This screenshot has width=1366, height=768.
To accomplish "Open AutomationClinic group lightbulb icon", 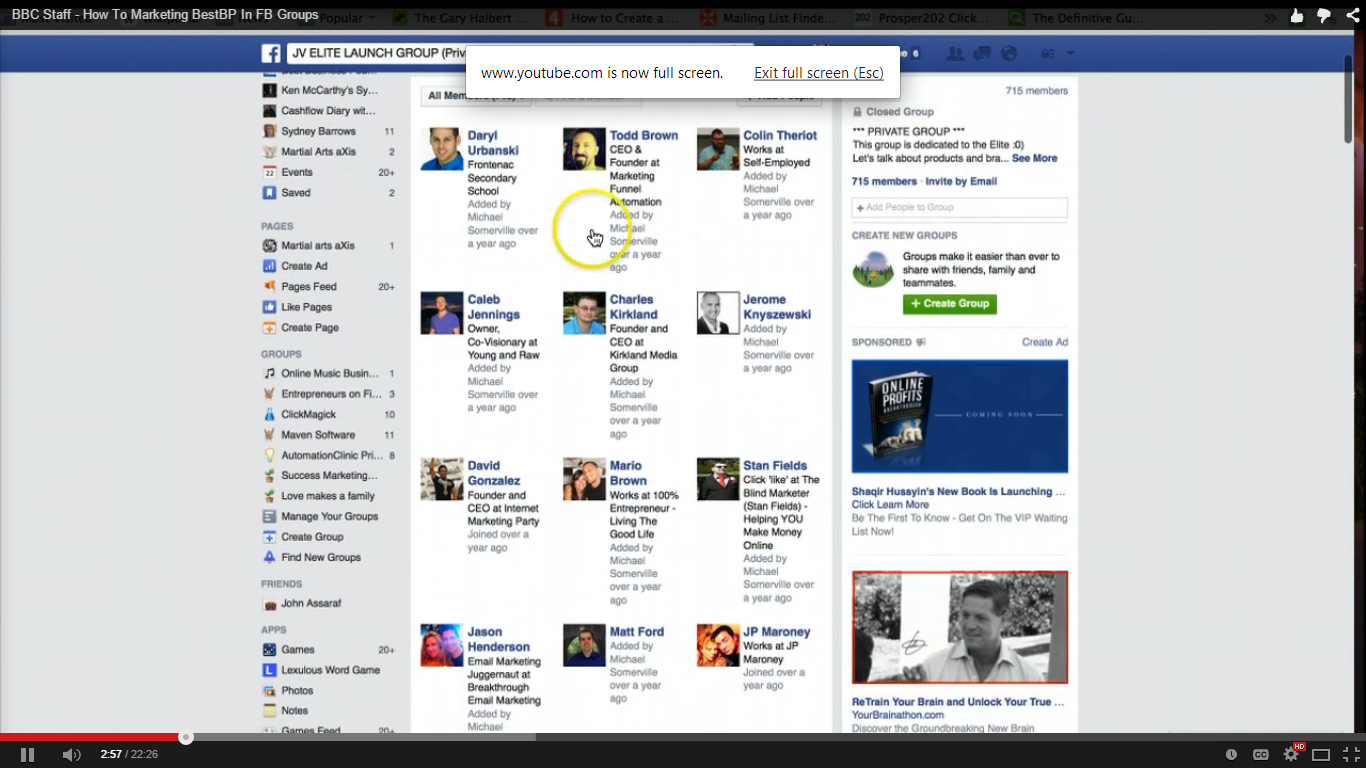I will pos(269,455).
